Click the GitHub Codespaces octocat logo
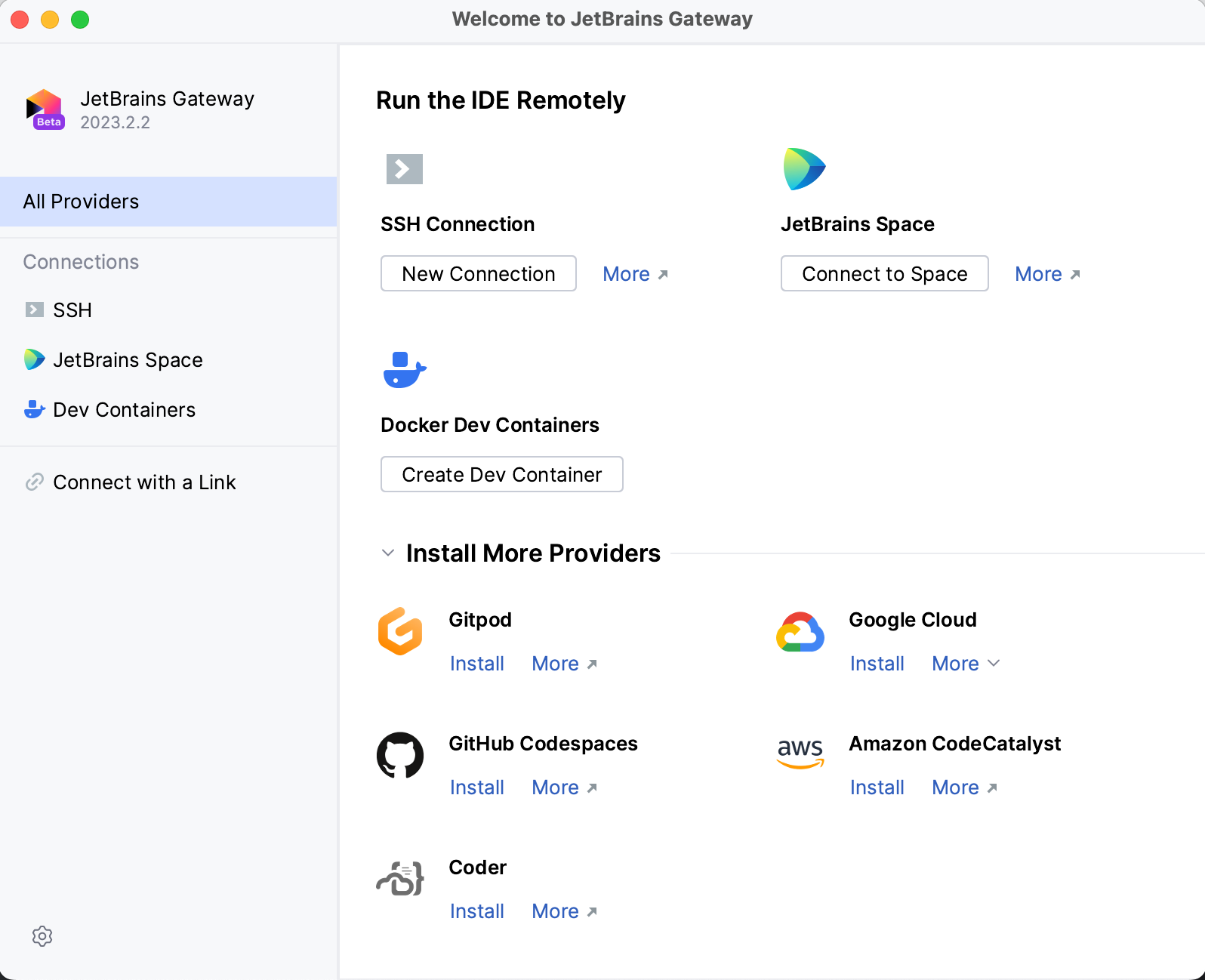 [x=400, y=755]
